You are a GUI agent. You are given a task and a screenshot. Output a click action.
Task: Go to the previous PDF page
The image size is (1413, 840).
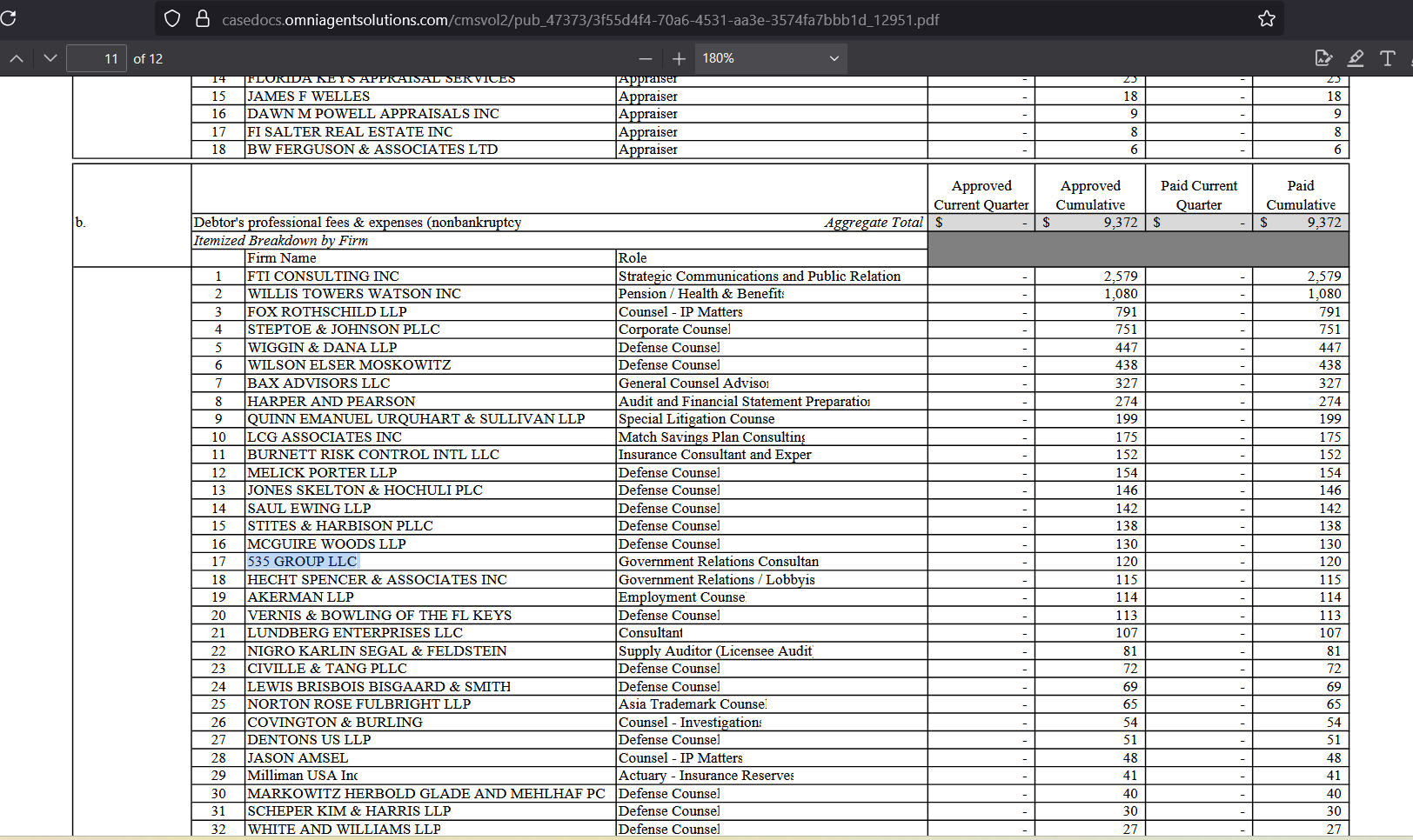pyautogui.click(x=17, y=58)
